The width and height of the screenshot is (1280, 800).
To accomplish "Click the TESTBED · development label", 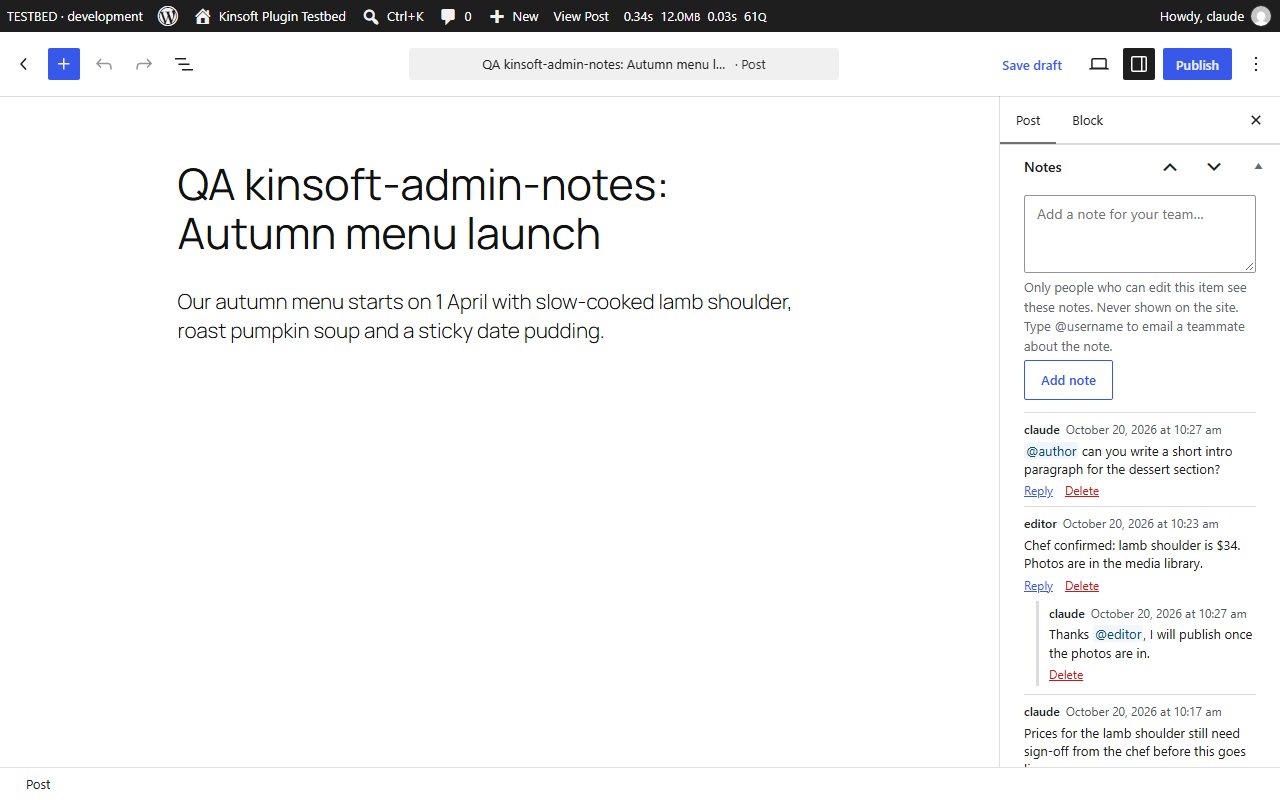I will (x=75, y=16).
